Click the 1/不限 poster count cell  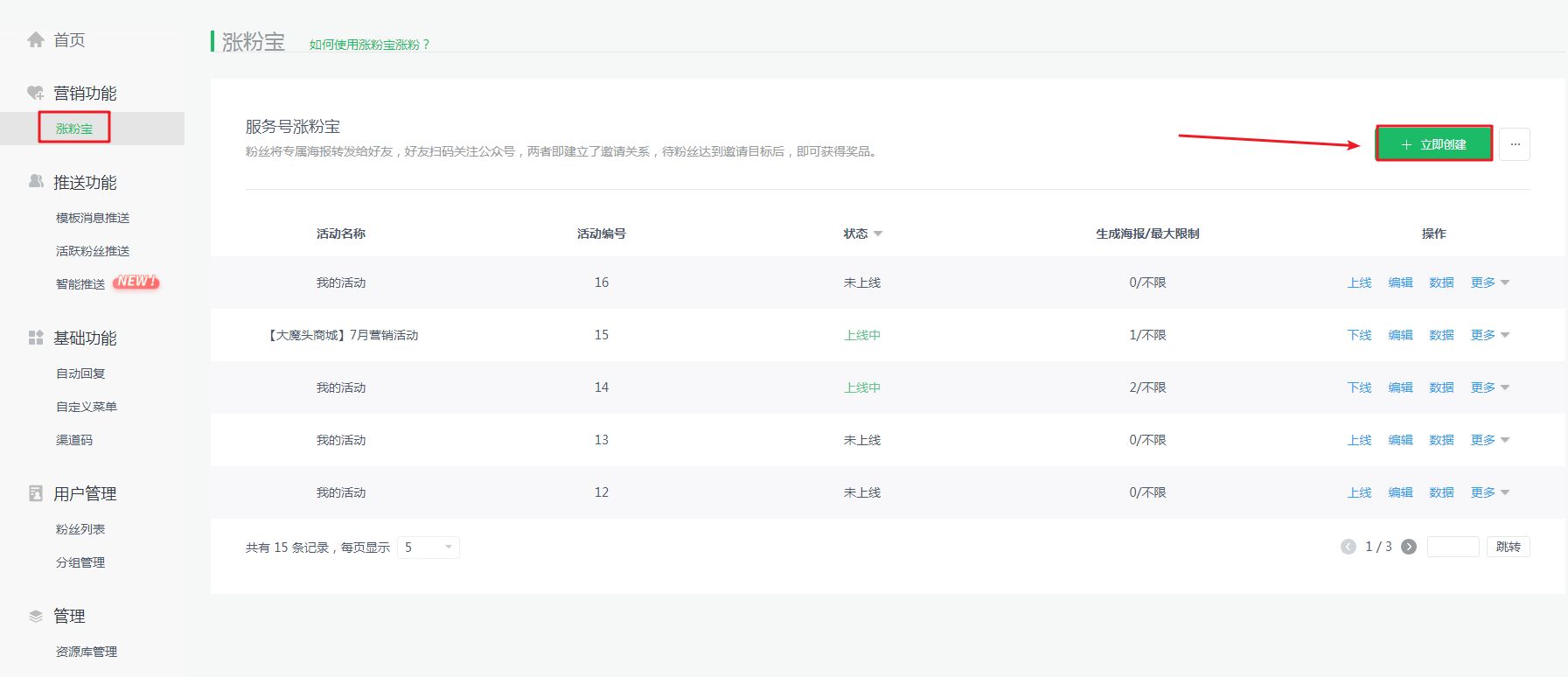(x=1147, y=335)
